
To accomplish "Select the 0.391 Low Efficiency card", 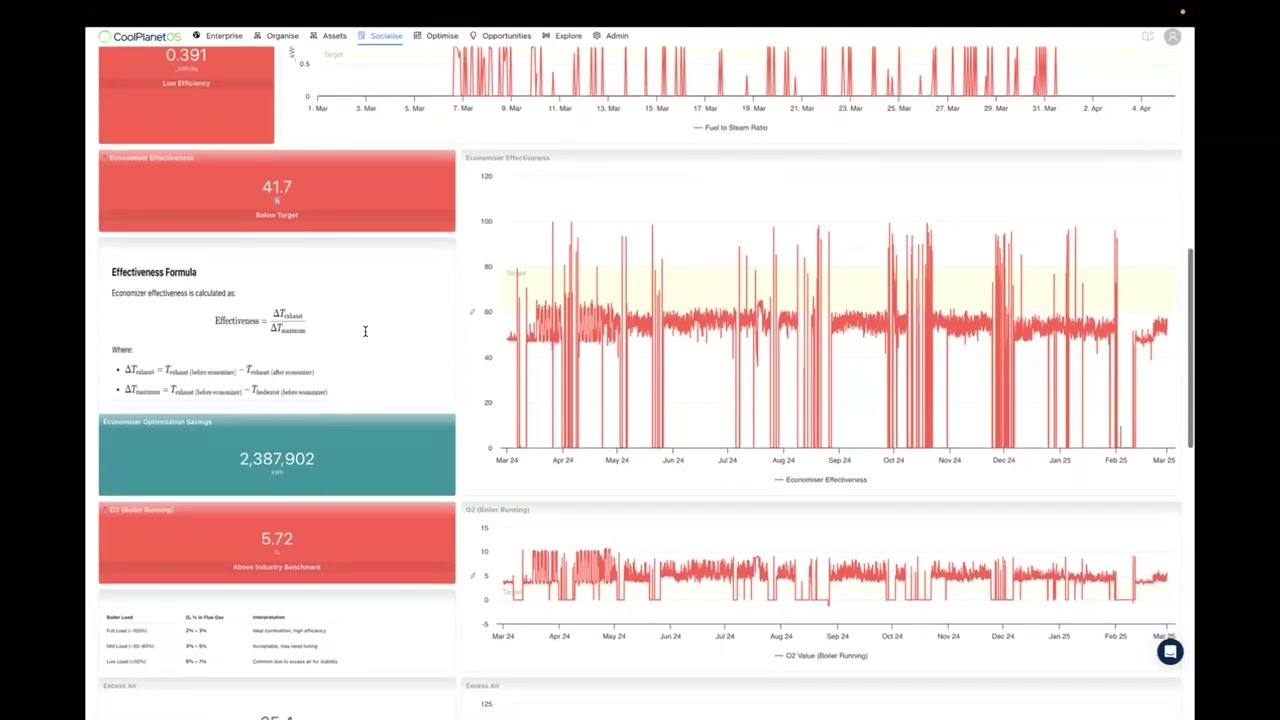I will [186, 93].
